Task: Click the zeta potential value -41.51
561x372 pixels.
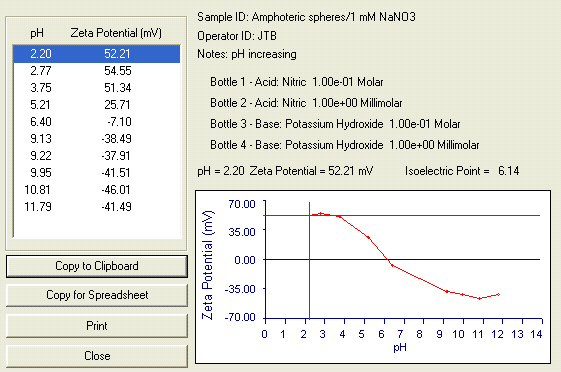Action: click(x=116, y=173)
